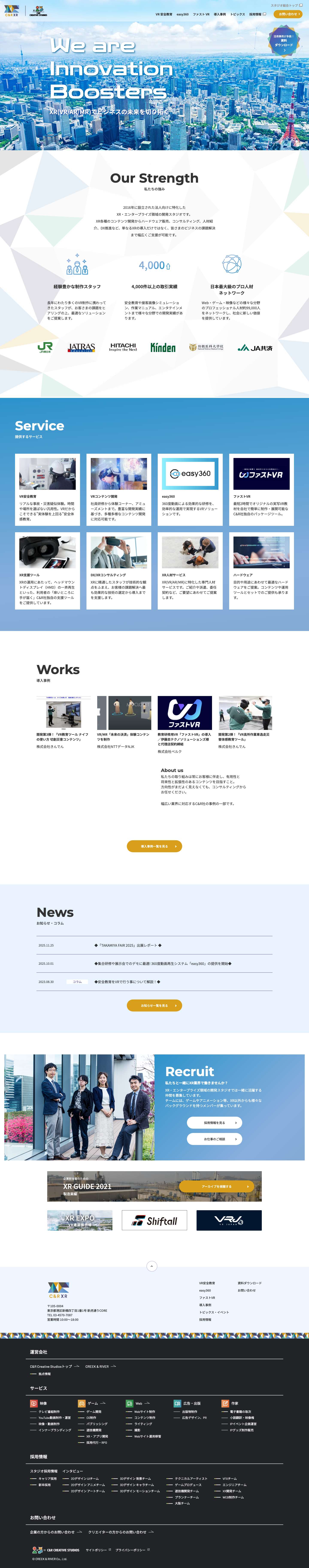Open the VR教育ツール ナイフ case study

point(63,723)
